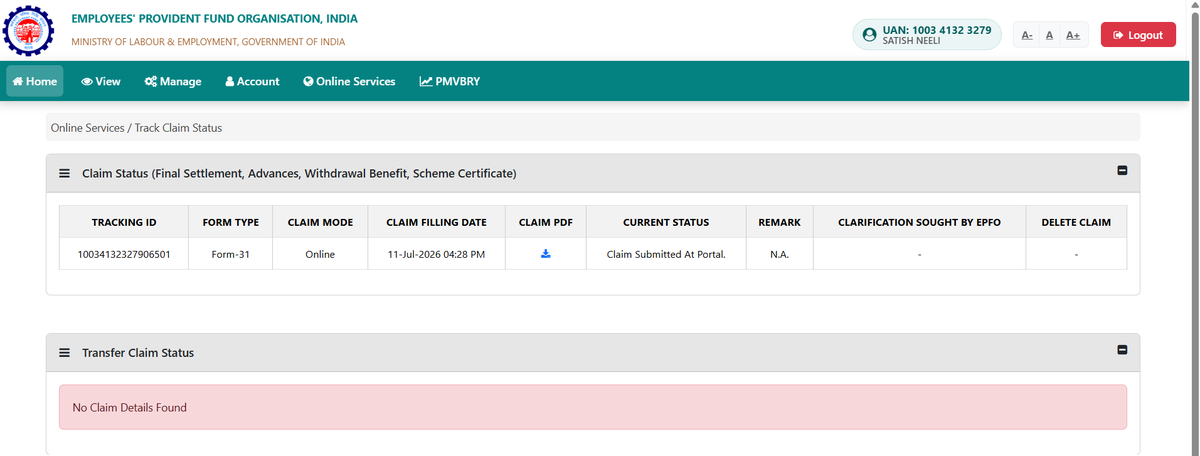Click the No Claim Details Found alert
1200x456 pixels.
point(593,407)
